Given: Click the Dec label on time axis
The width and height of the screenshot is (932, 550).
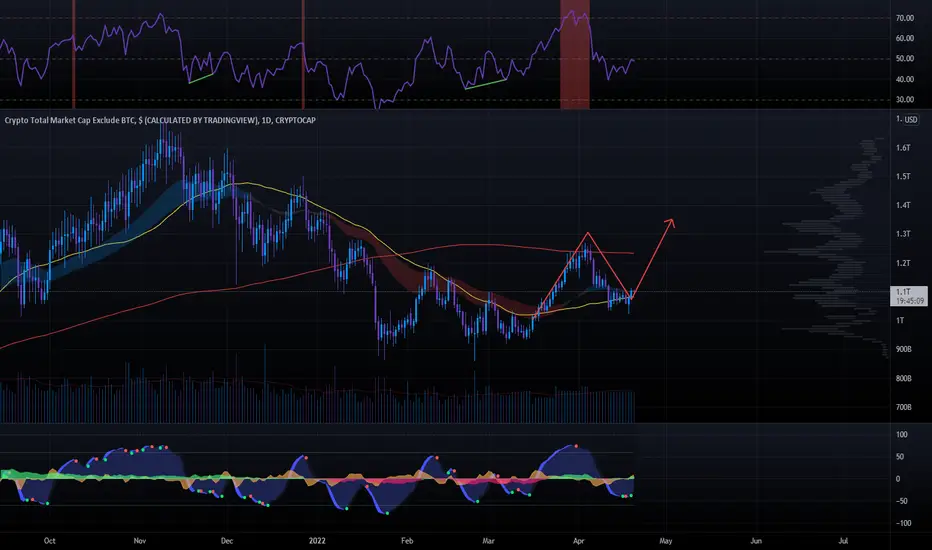Looking at the screenshot, I should point(226,540).
